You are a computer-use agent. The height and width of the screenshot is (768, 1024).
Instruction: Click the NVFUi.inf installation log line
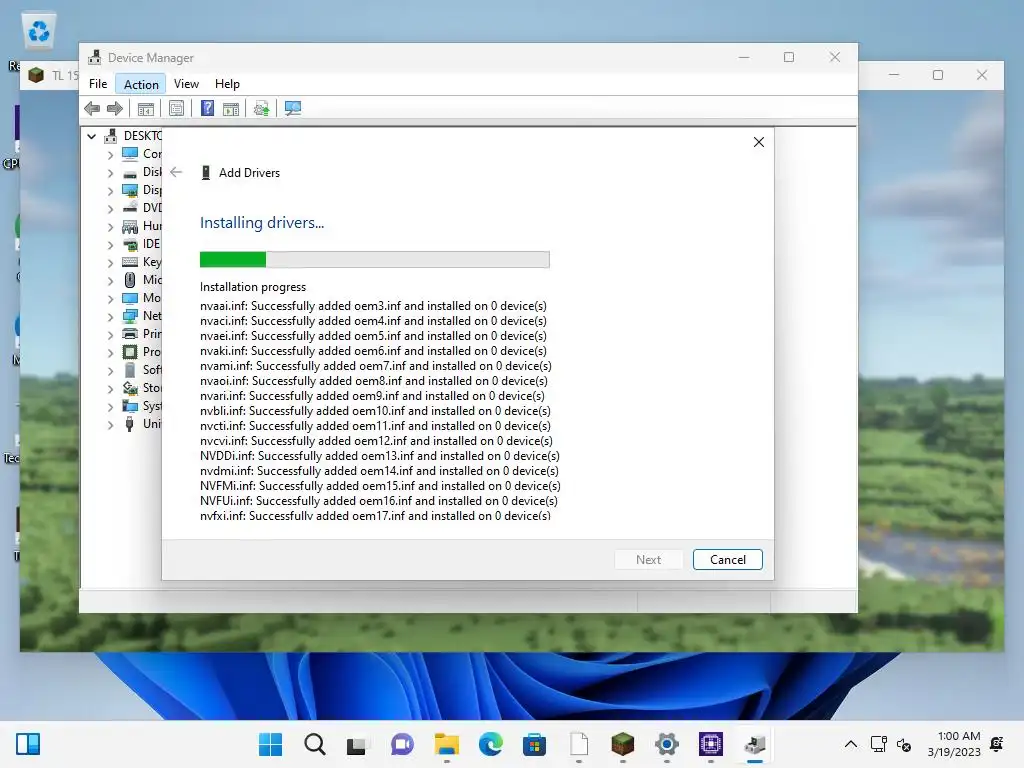[379, 501]
